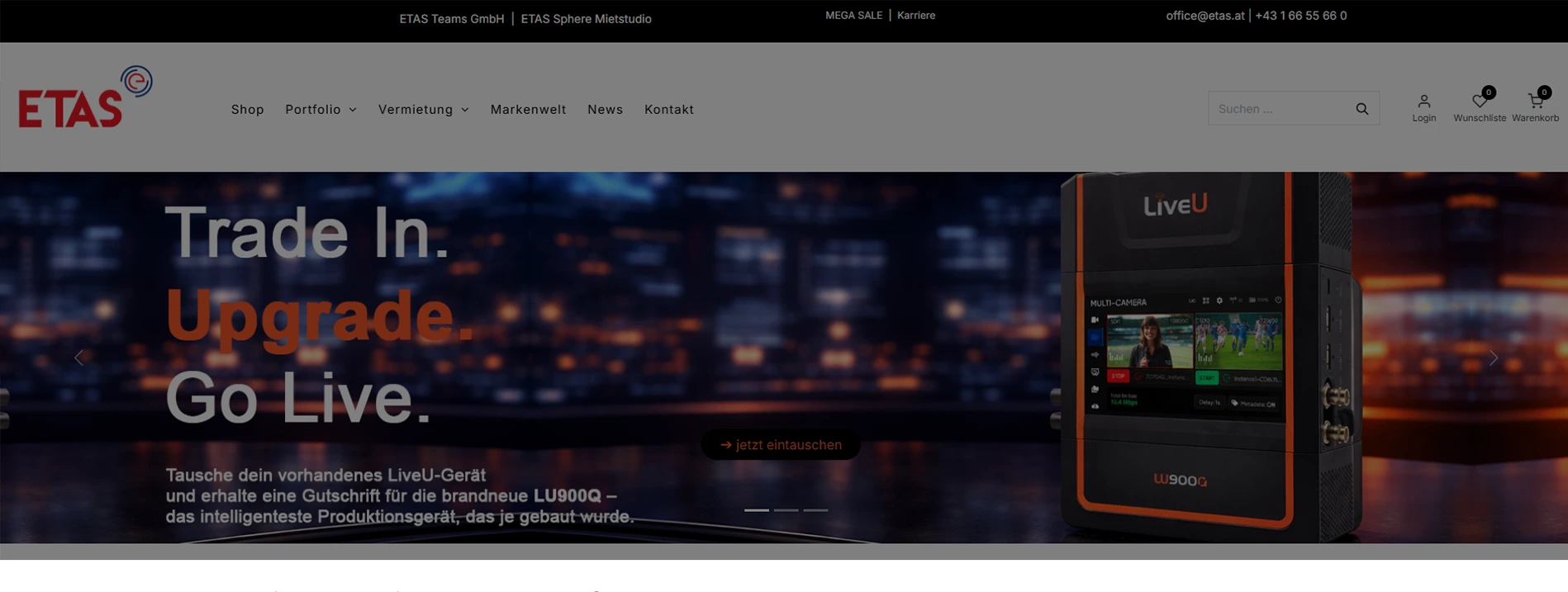Expand the Portfolio dropdown menu
1568x592 pixels.
point(321,109)
